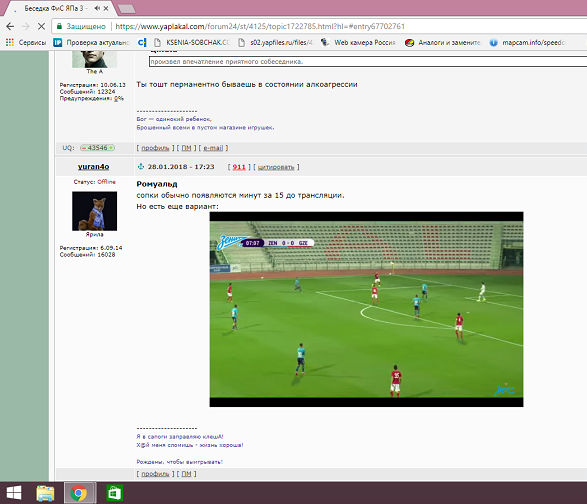Click the 'Сообщений: 16028' text
The height and width of the screenshot is (504, 587).
pyautogui.click(x=87, y=255)
